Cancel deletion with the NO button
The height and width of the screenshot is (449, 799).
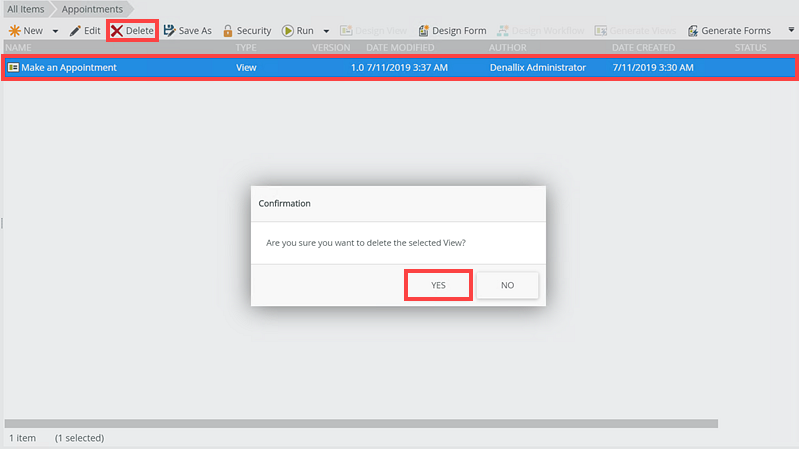click(507, 285)
